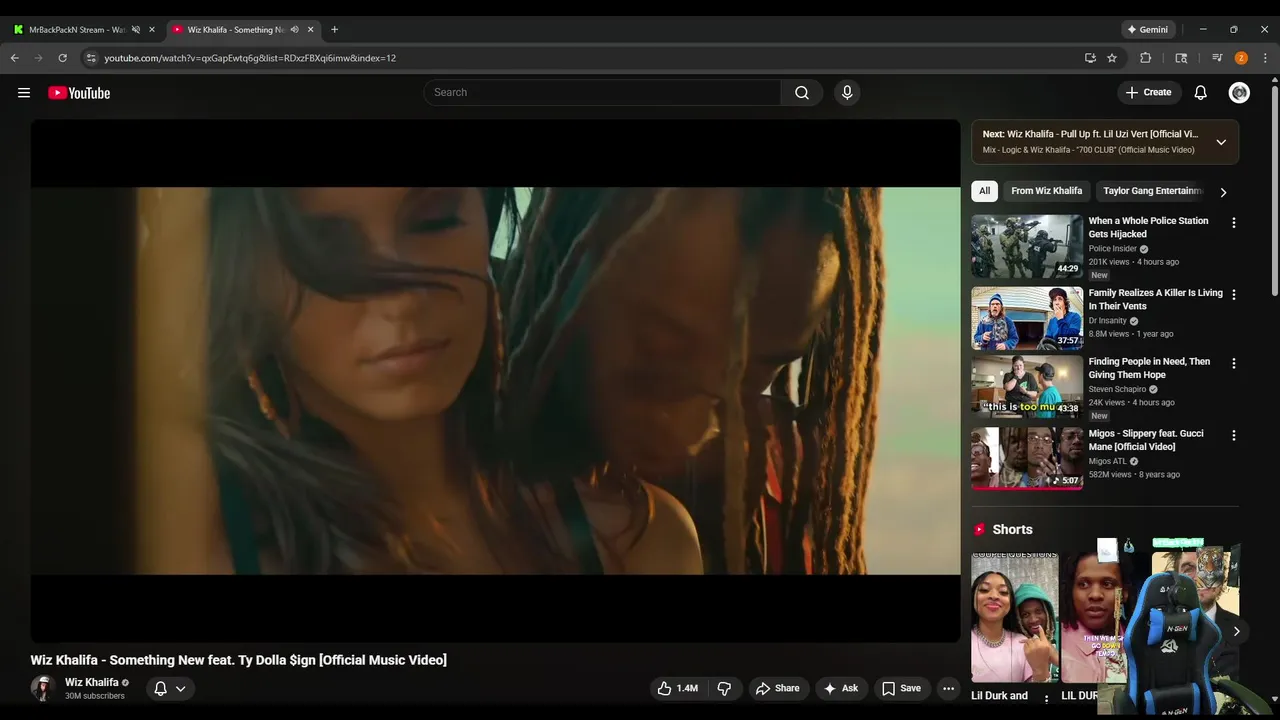
Task: Open the three-dot more actions button
Action: [x=948, y=688]
